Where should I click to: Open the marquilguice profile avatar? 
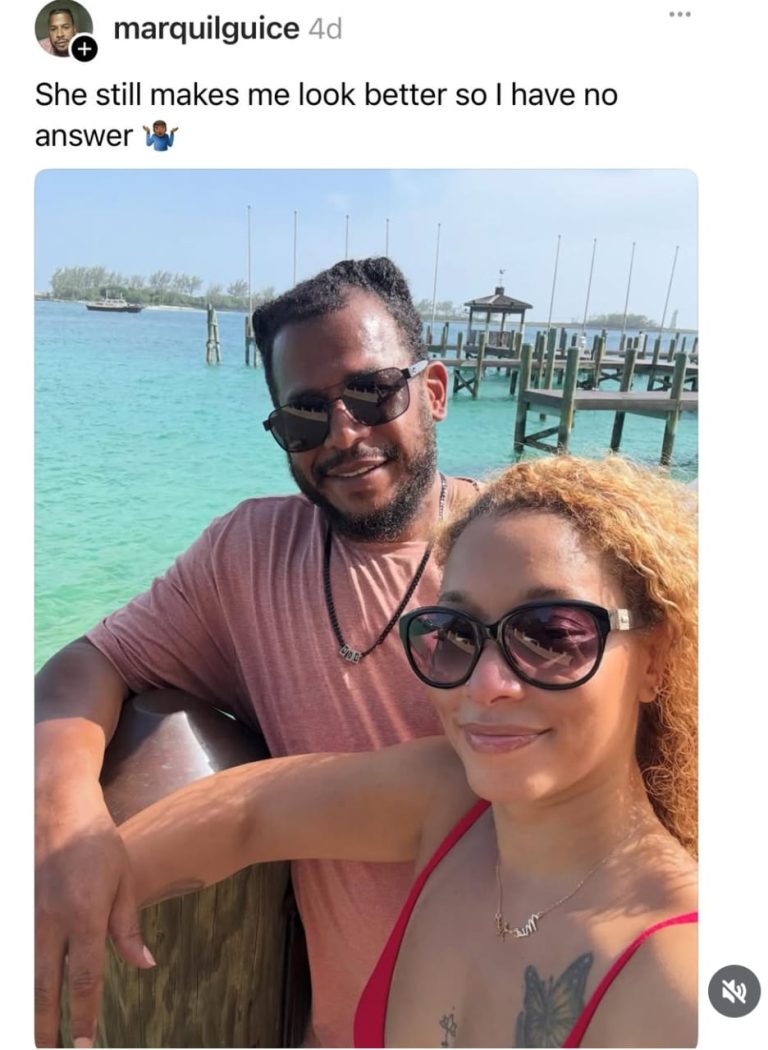coord(62,27)
